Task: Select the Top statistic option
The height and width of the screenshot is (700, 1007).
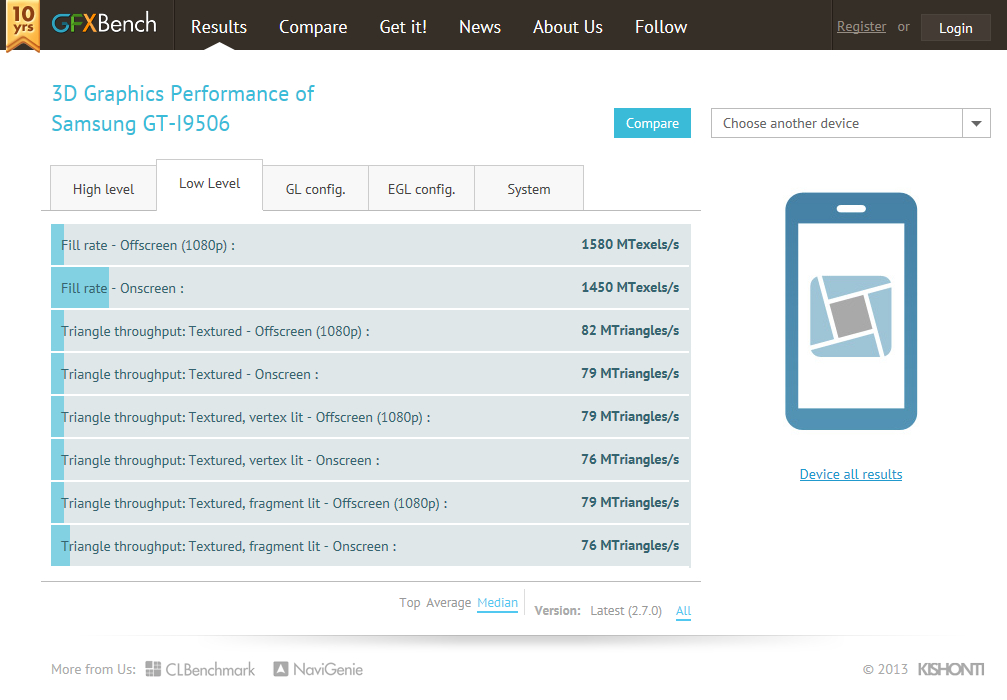Action: pos(410,602)
